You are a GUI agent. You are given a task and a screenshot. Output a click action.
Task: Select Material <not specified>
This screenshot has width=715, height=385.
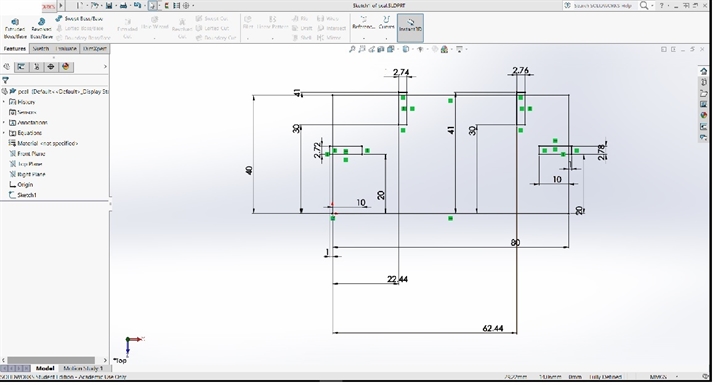(43, 143)
